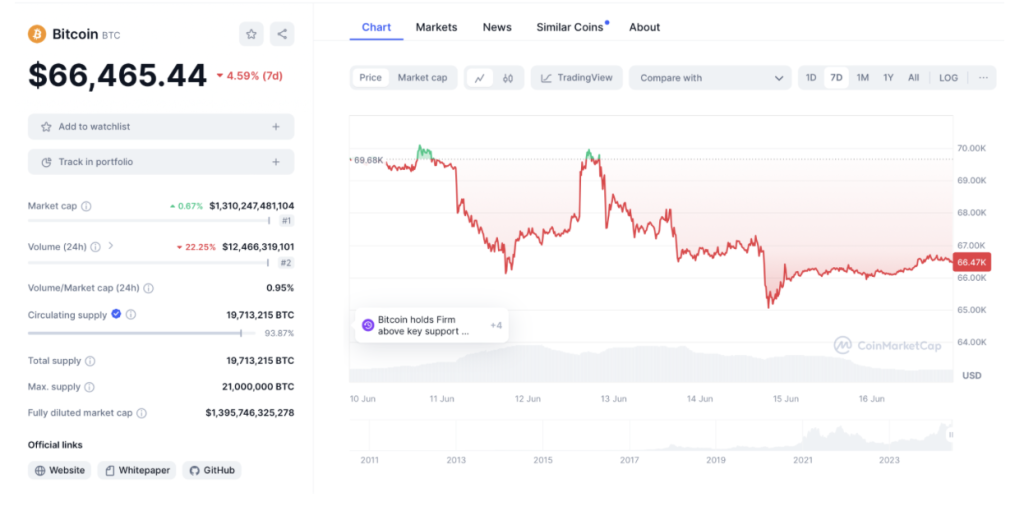Image resolution: width=1024 pixels, height=511 pixels.
Task: Click Track in portfolio button
Action: [x=161, y=162]
